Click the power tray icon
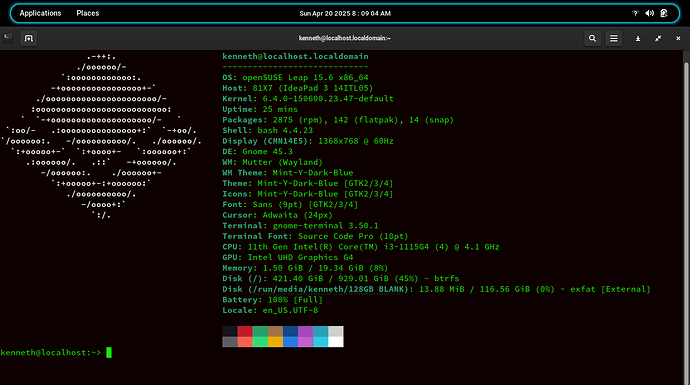 tap(664, 13)
